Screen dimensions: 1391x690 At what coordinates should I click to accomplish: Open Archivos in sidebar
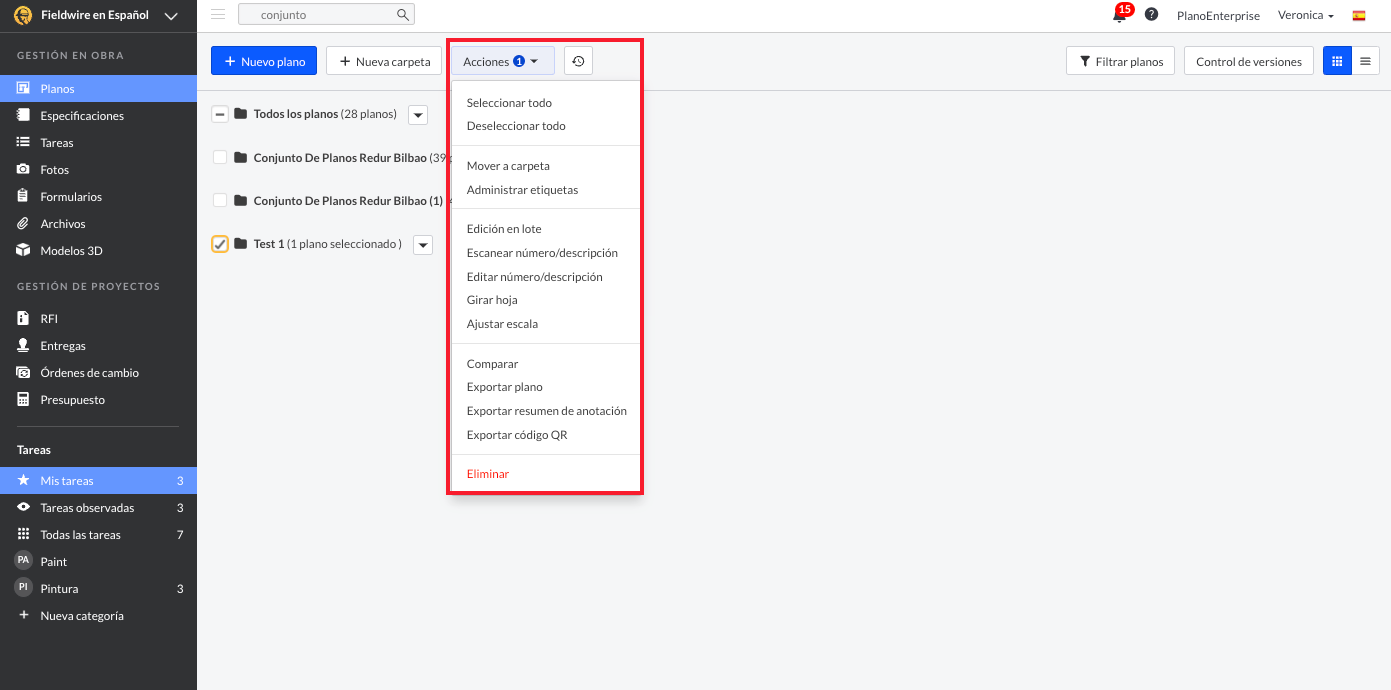click(98, 224)
